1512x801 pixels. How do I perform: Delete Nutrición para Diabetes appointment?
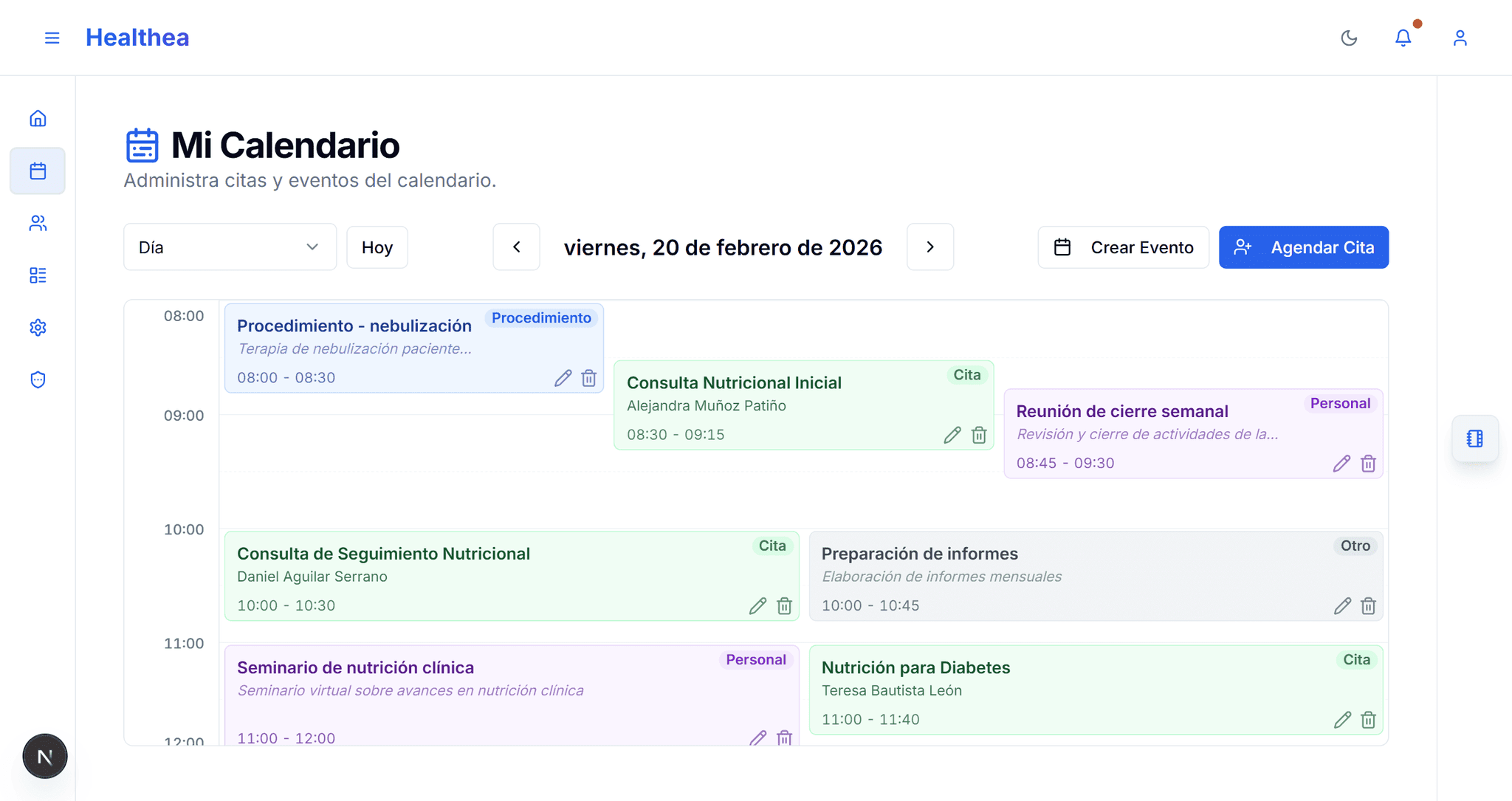(x=1368, y=720)
